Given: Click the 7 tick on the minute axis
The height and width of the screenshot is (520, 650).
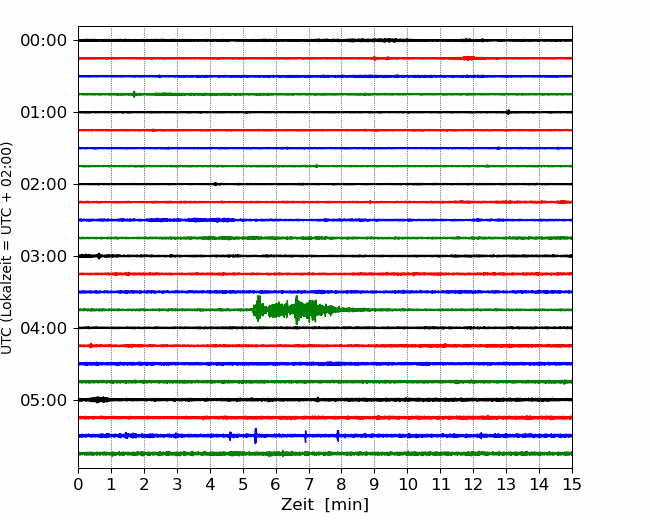Looking at the screenshot, I should point(309,485).
